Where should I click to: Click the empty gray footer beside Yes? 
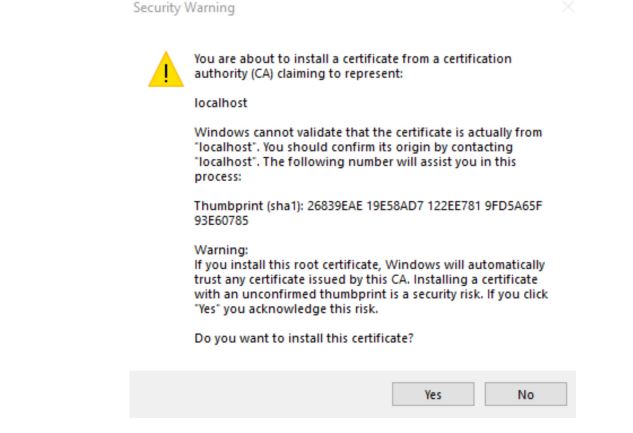[x=260, y=394]
